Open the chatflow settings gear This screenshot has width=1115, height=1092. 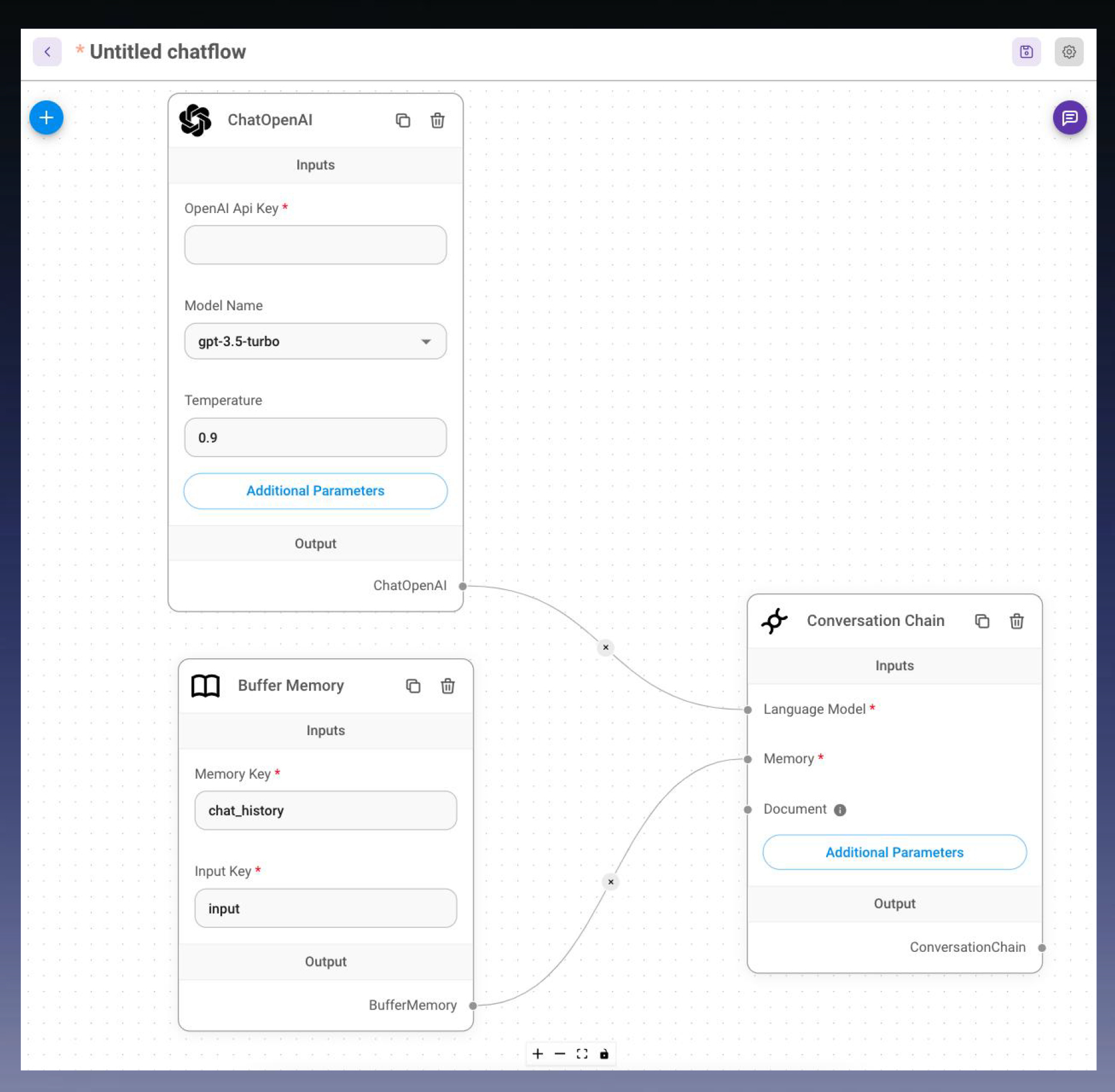[1068, 52]
